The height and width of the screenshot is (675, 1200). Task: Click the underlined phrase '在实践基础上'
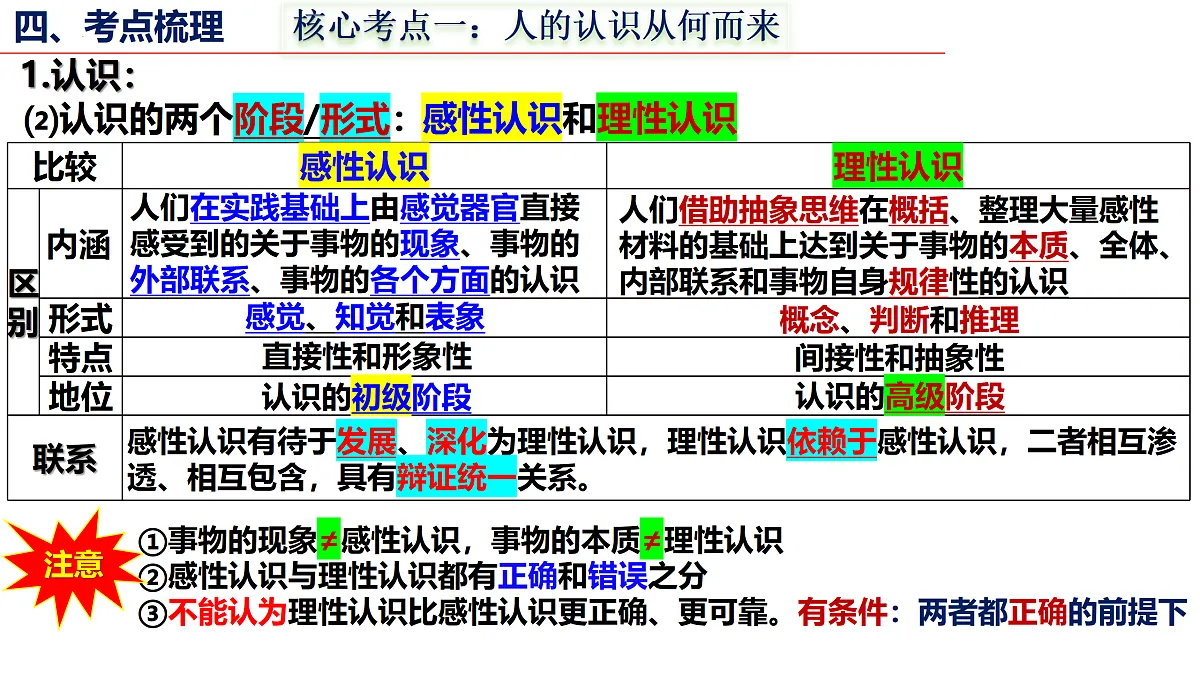coord(279,209)
